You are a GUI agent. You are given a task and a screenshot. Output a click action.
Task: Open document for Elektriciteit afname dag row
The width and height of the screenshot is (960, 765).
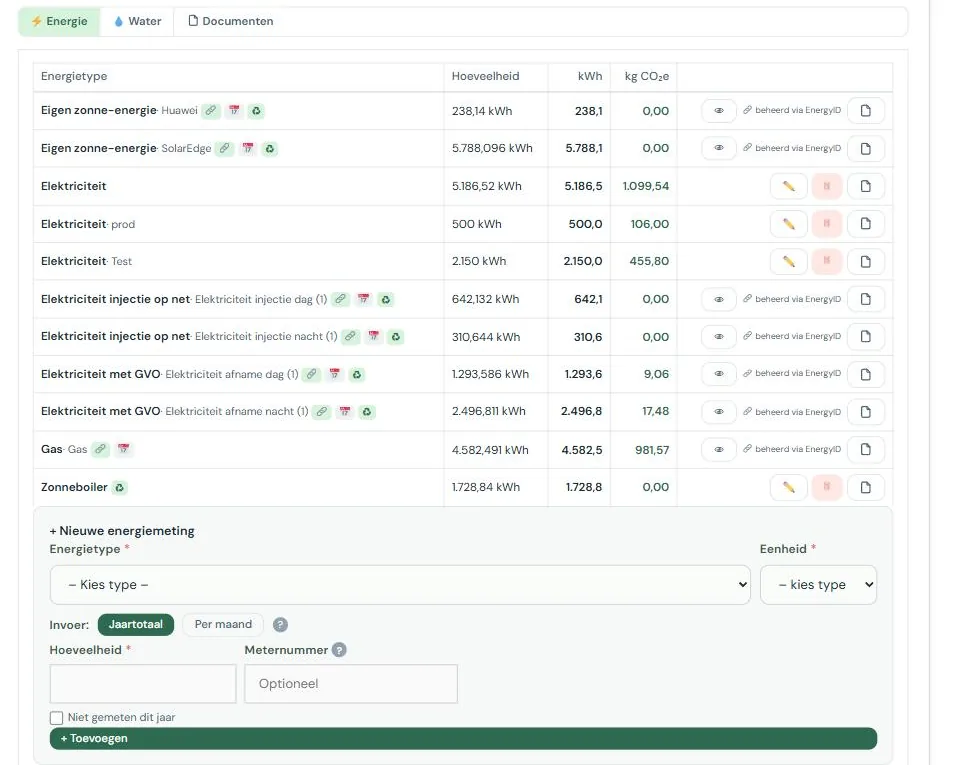866,374
